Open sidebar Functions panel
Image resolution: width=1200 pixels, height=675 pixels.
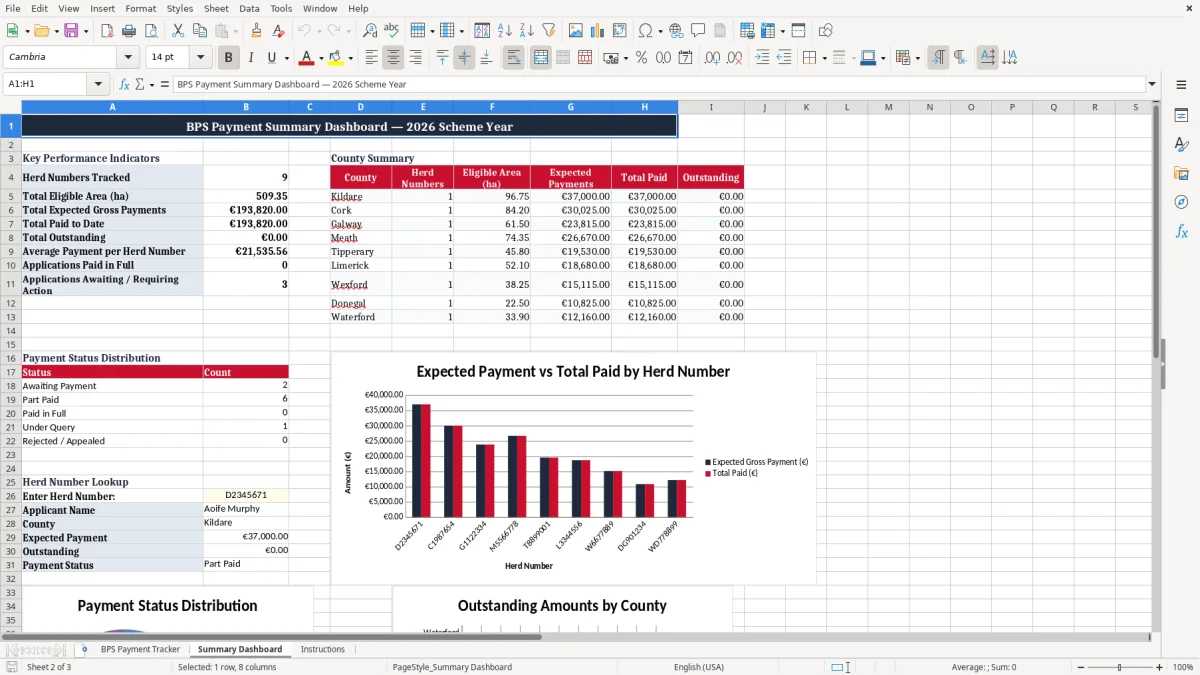1181,231
